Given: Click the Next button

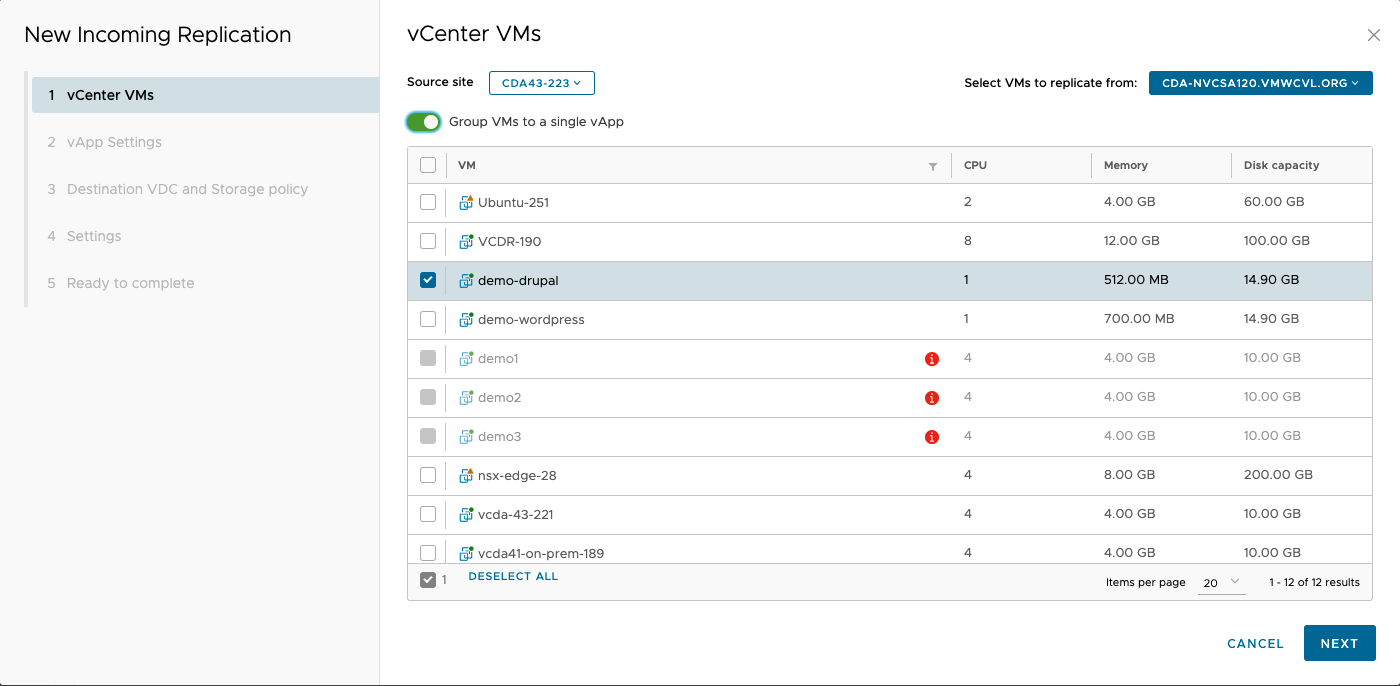Looking at the screenshot, I should tap(1339, 643).
